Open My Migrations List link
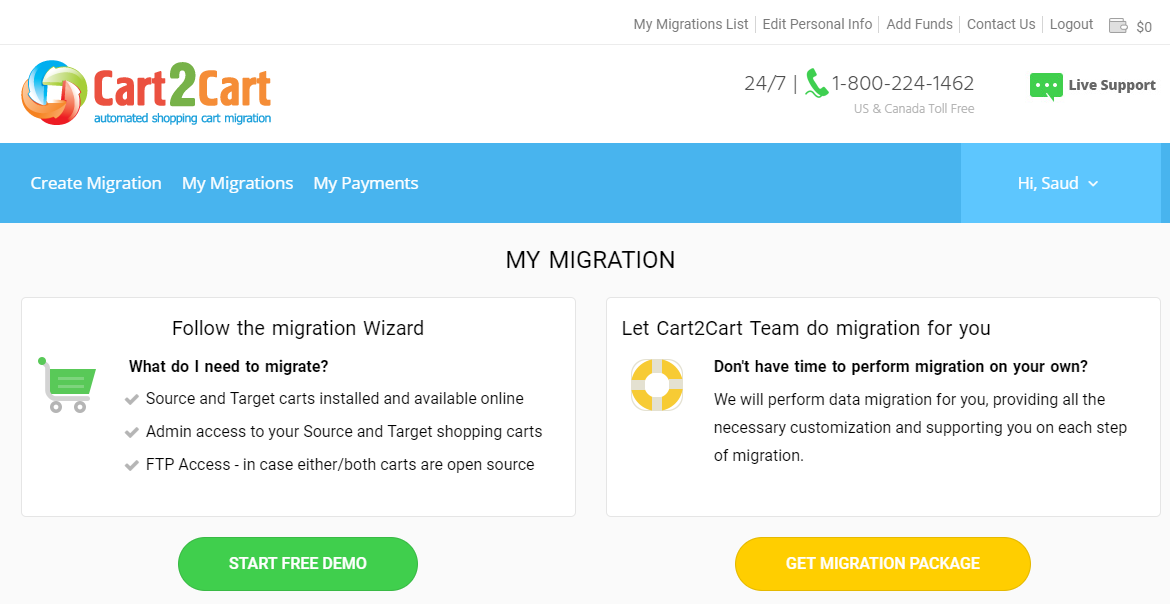Viewport: 1170px width, 604px height. coord(691,25)
